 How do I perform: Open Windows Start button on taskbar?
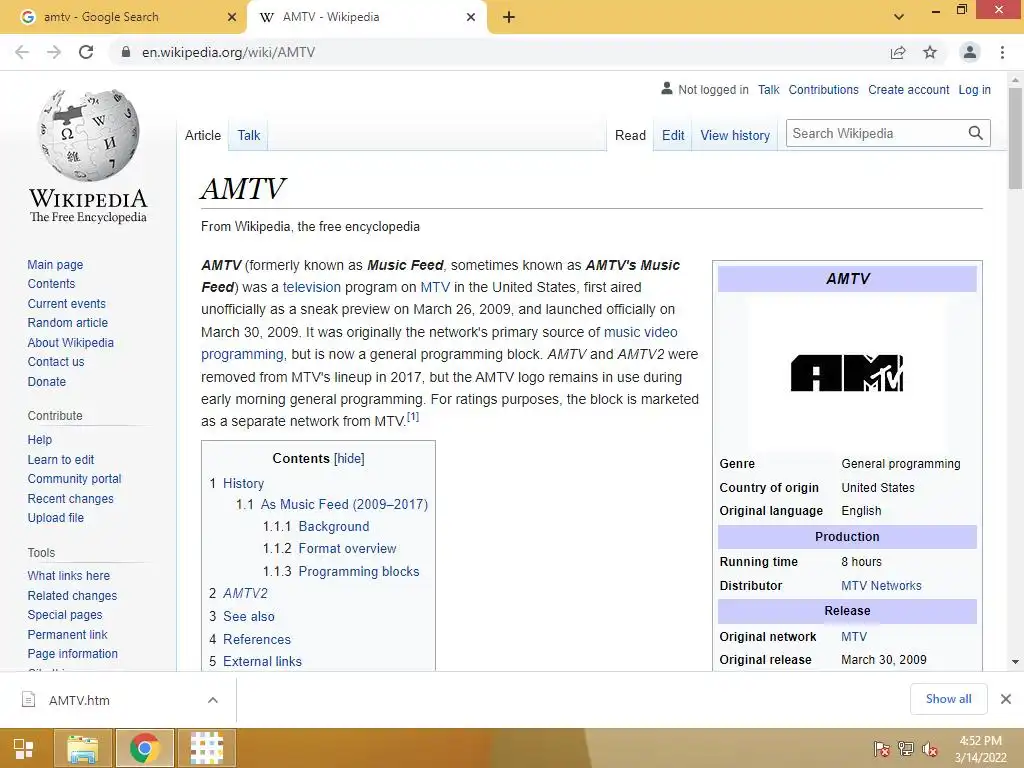(x=24, y=748)
